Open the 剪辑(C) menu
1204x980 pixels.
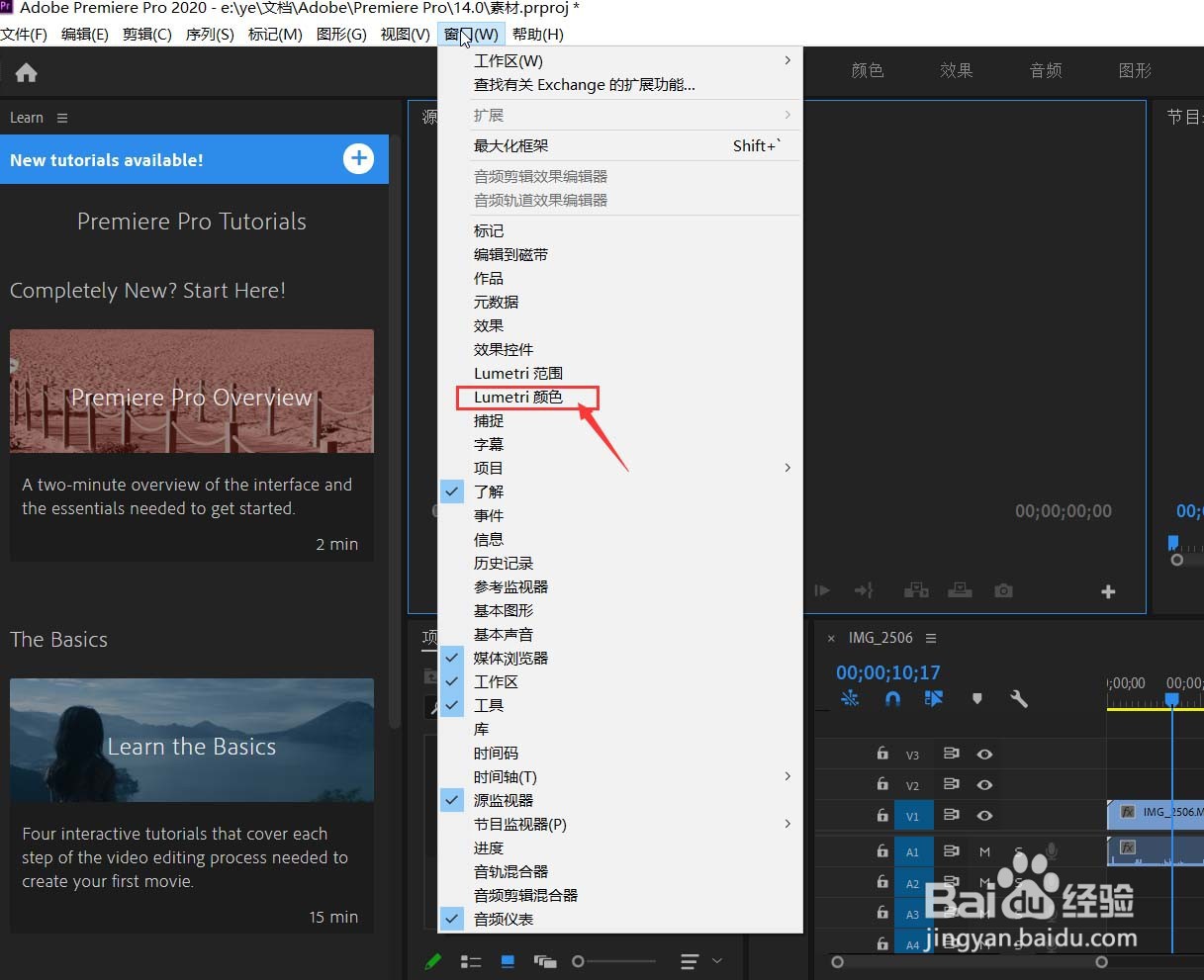pyautogui.click(x=146, y=34)
